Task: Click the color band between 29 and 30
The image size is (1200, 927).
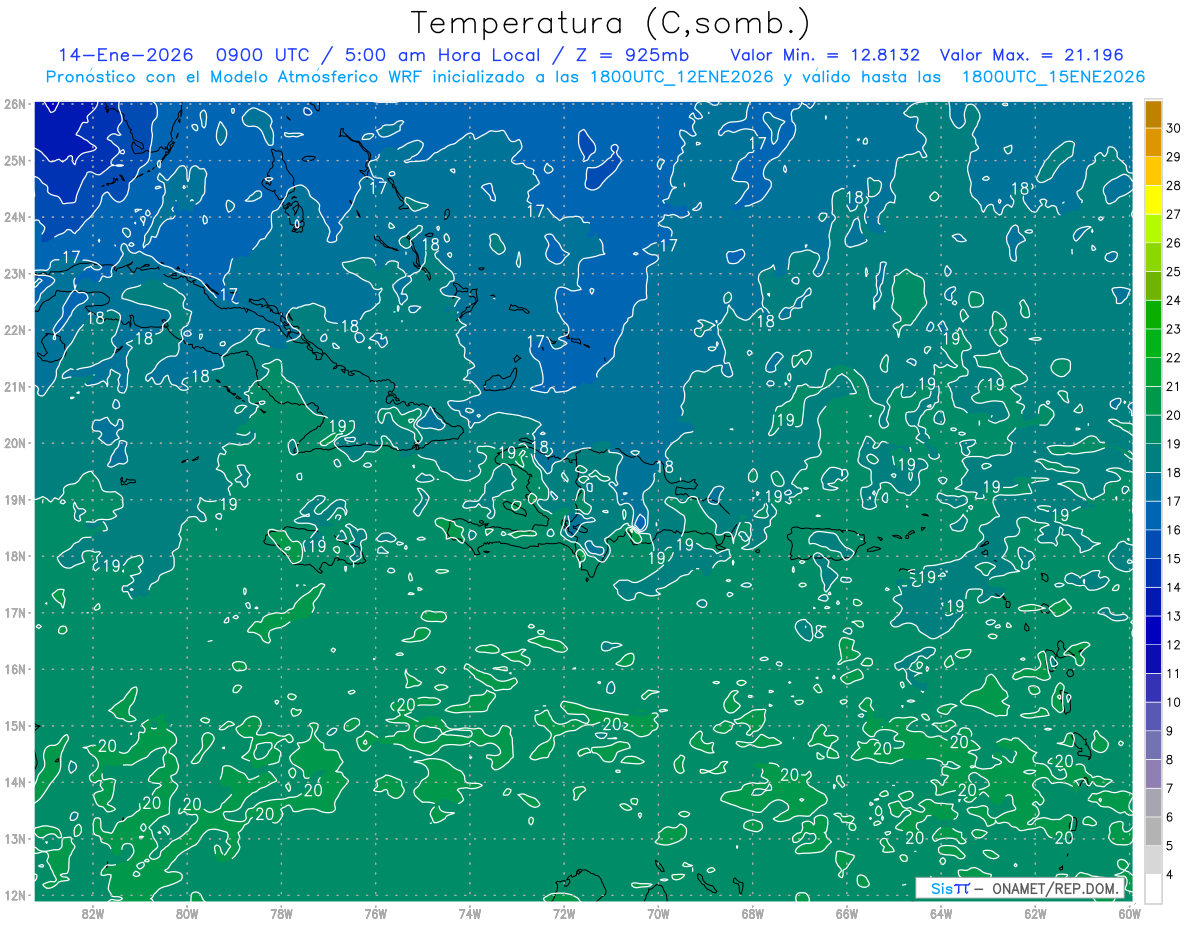Action: [1153, 143]
